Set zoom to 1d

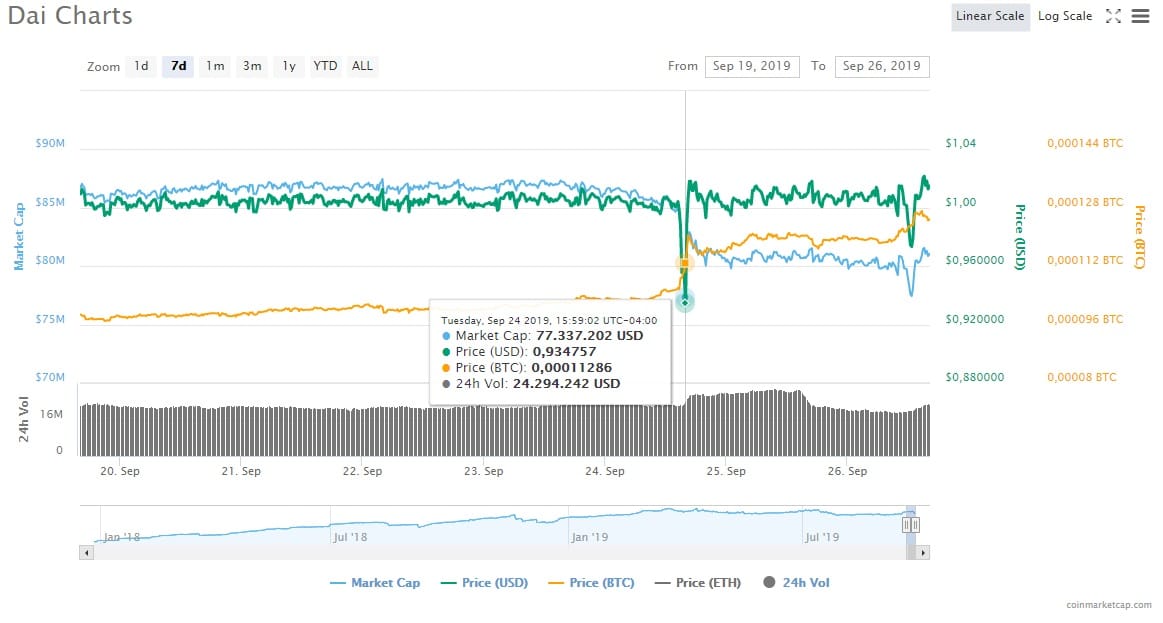141,66
